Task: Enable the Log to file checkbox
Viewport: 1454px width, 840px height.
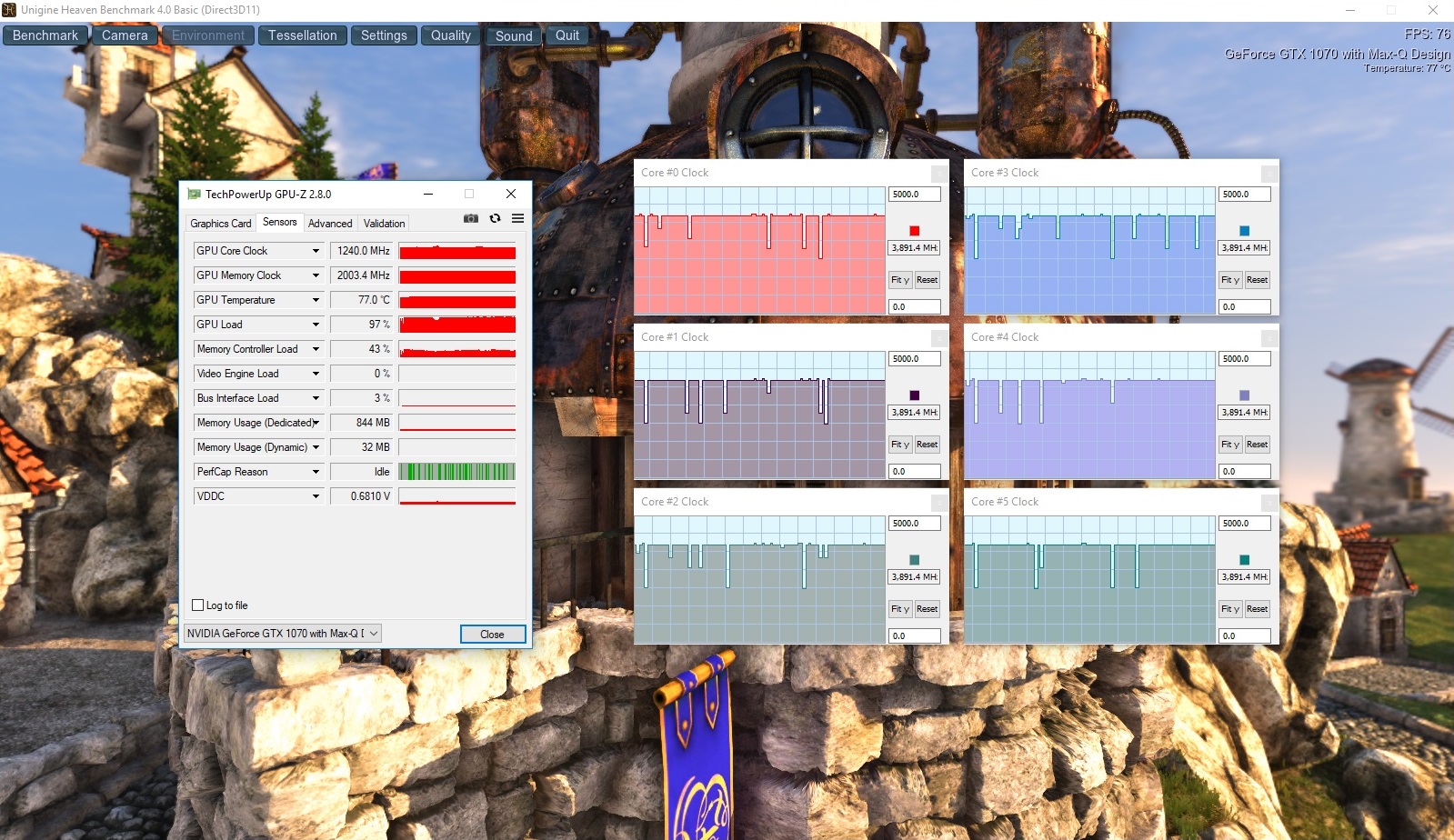Action: (x=198, y=605)
